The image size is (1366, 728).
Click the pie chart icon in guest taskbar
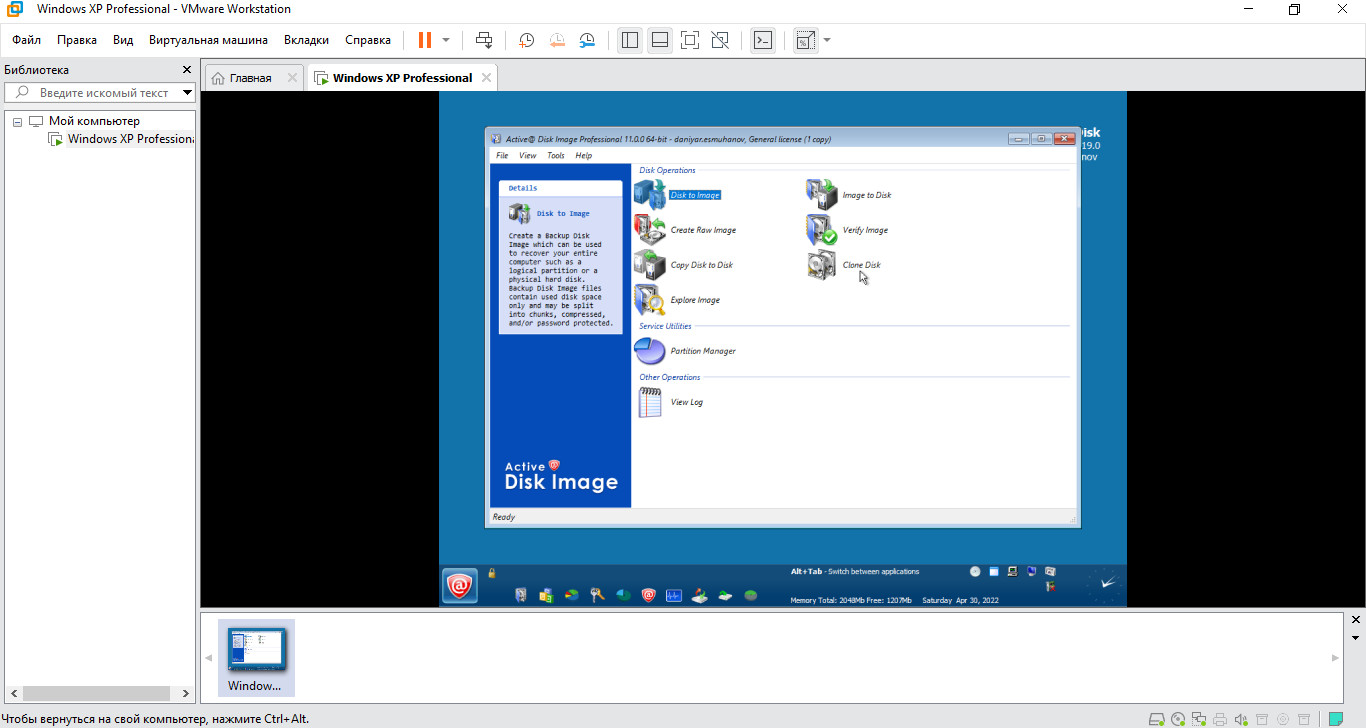coord(572,595)
